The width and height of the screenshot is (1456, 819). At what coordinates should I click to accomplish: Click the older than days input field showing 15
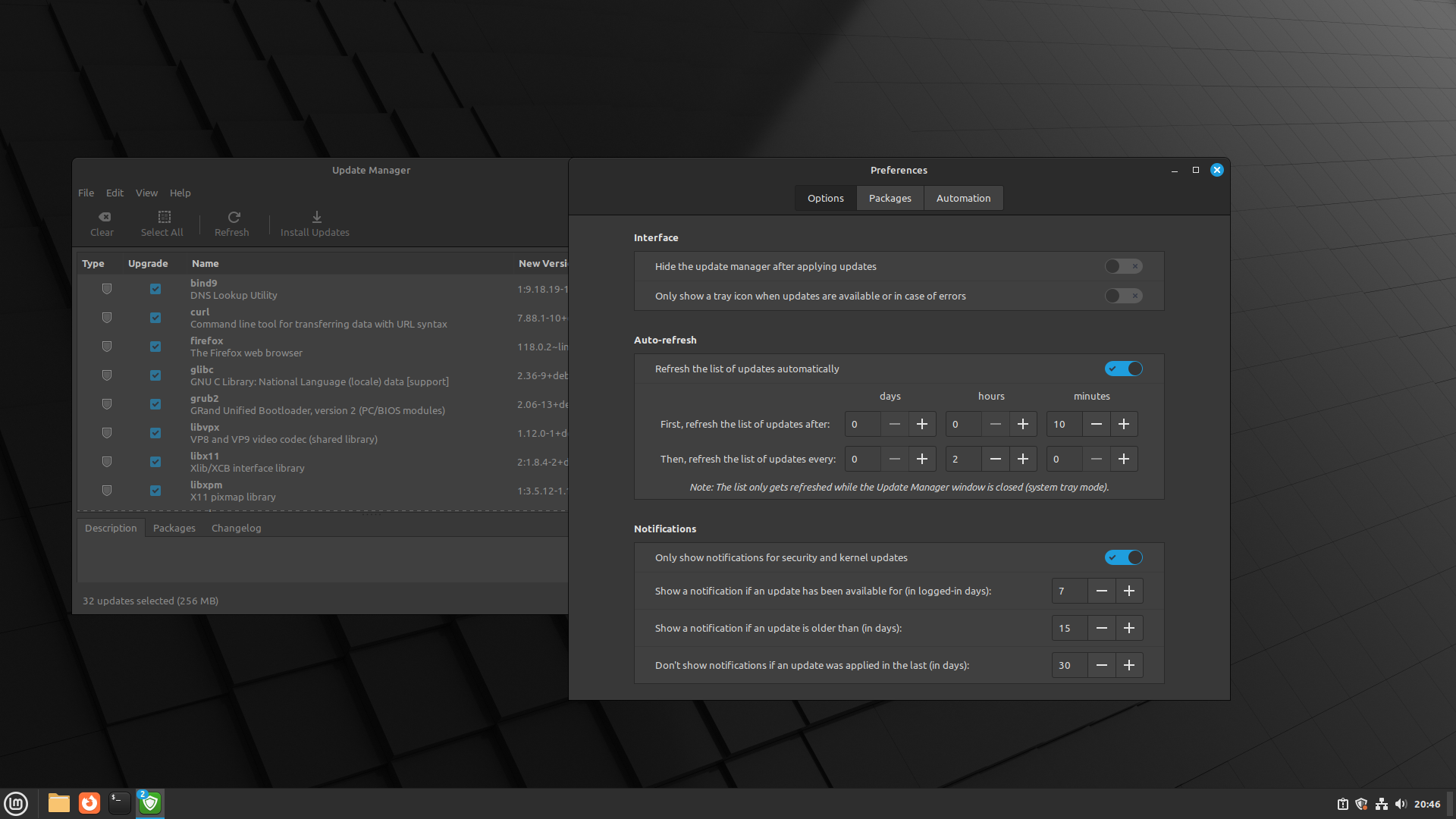tap(1070, 628)
